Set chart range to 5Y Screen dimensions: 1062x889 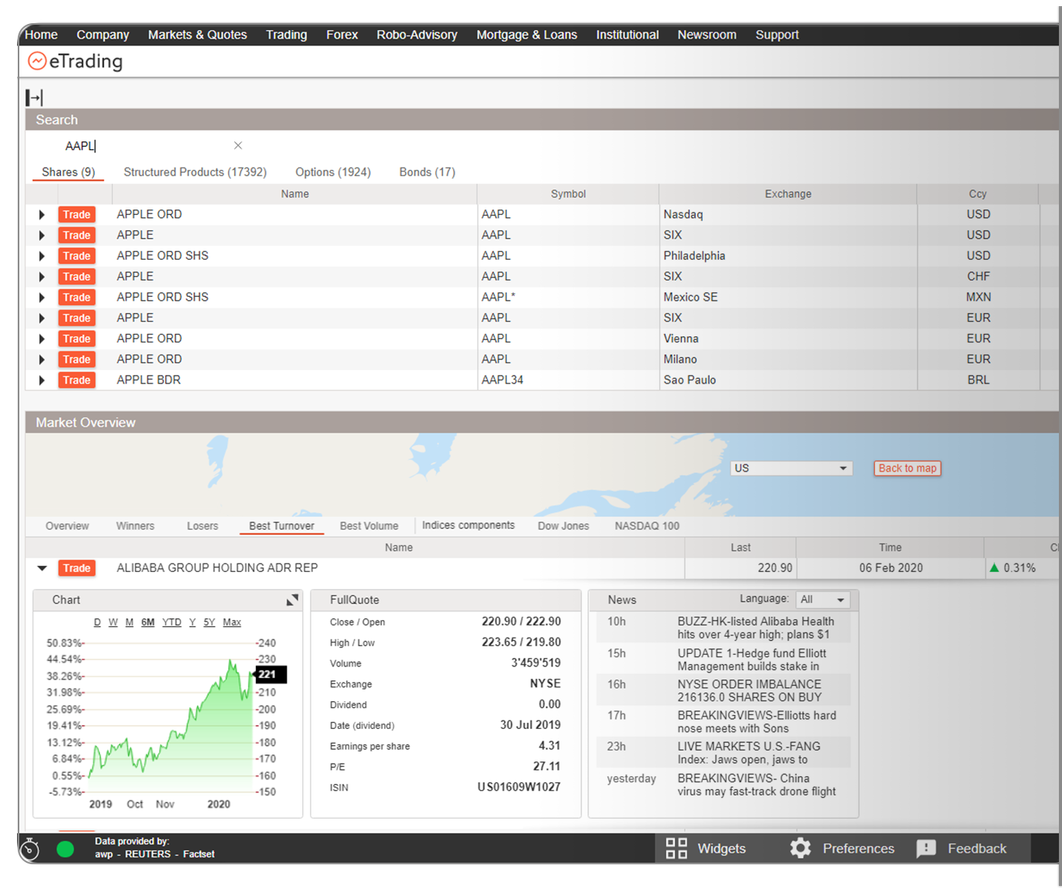[209, 622]
